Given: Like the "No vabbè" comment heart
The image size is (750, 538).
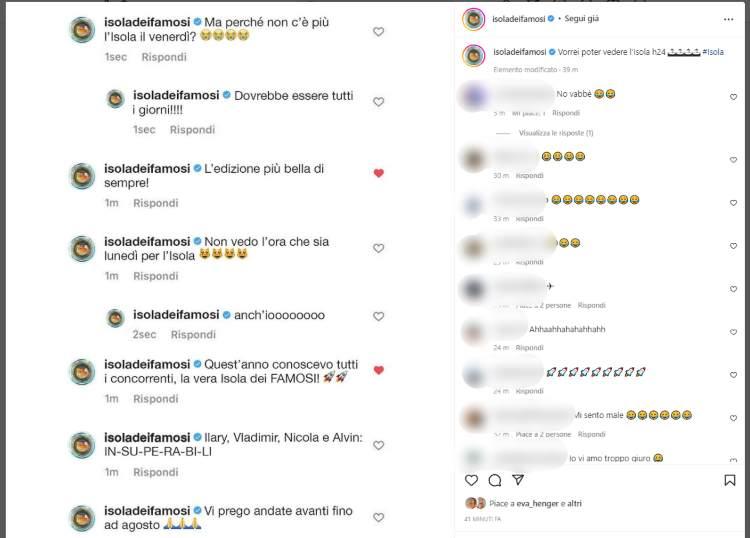Looking at the screenshot, I should click(733, 97).
